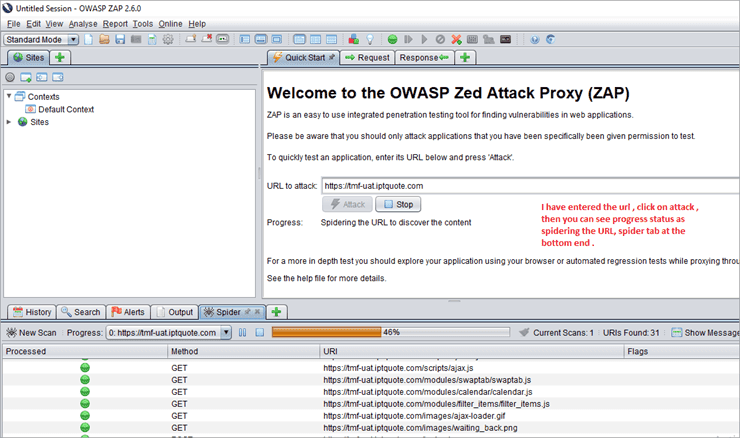Image resolution: width=740 pixels, height=438 pixels.
Task: Expand the Sites tree node
Action: click(10, 122)
